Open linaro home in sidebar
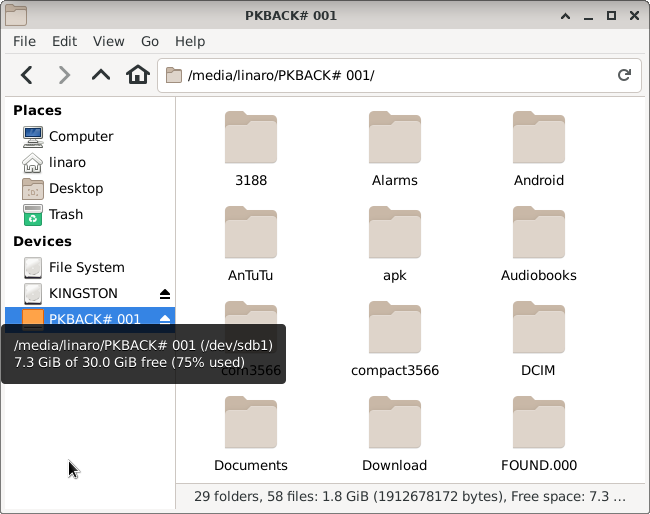 tap(90, 162)
